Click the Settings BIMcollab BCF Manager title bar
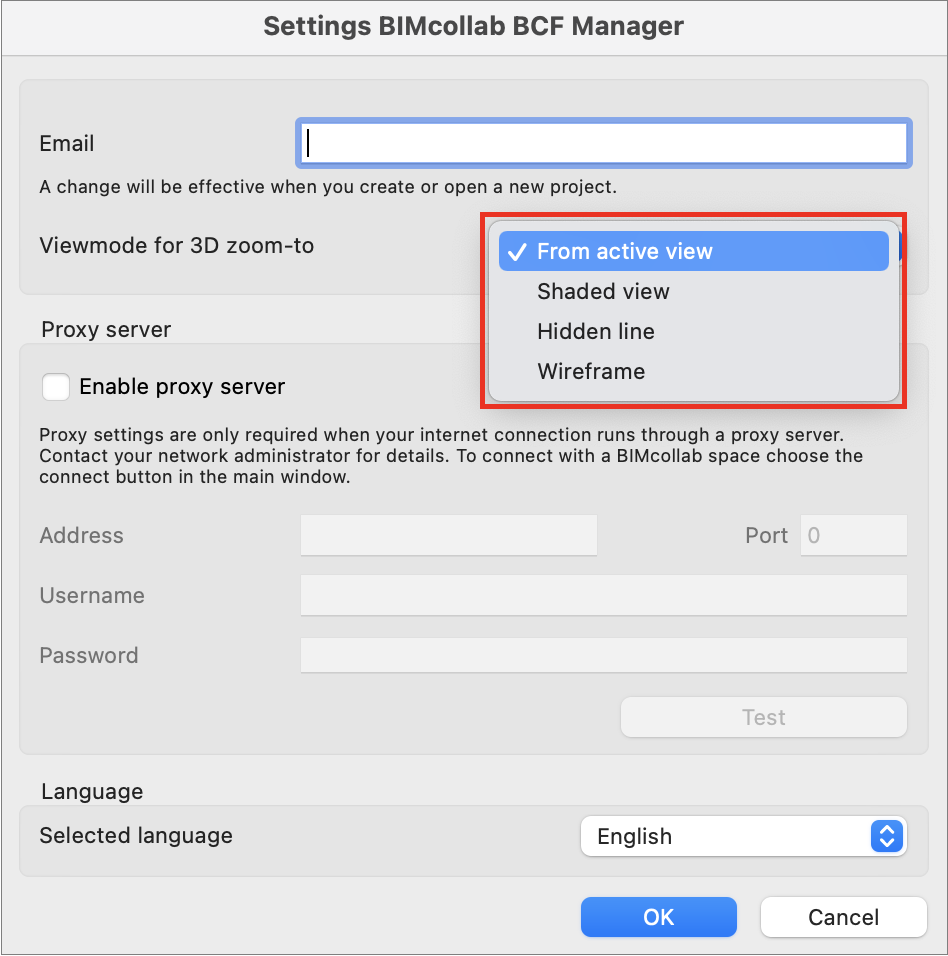Image resolution: width=948 pixels, height=956 pixels. pos(474,27)
